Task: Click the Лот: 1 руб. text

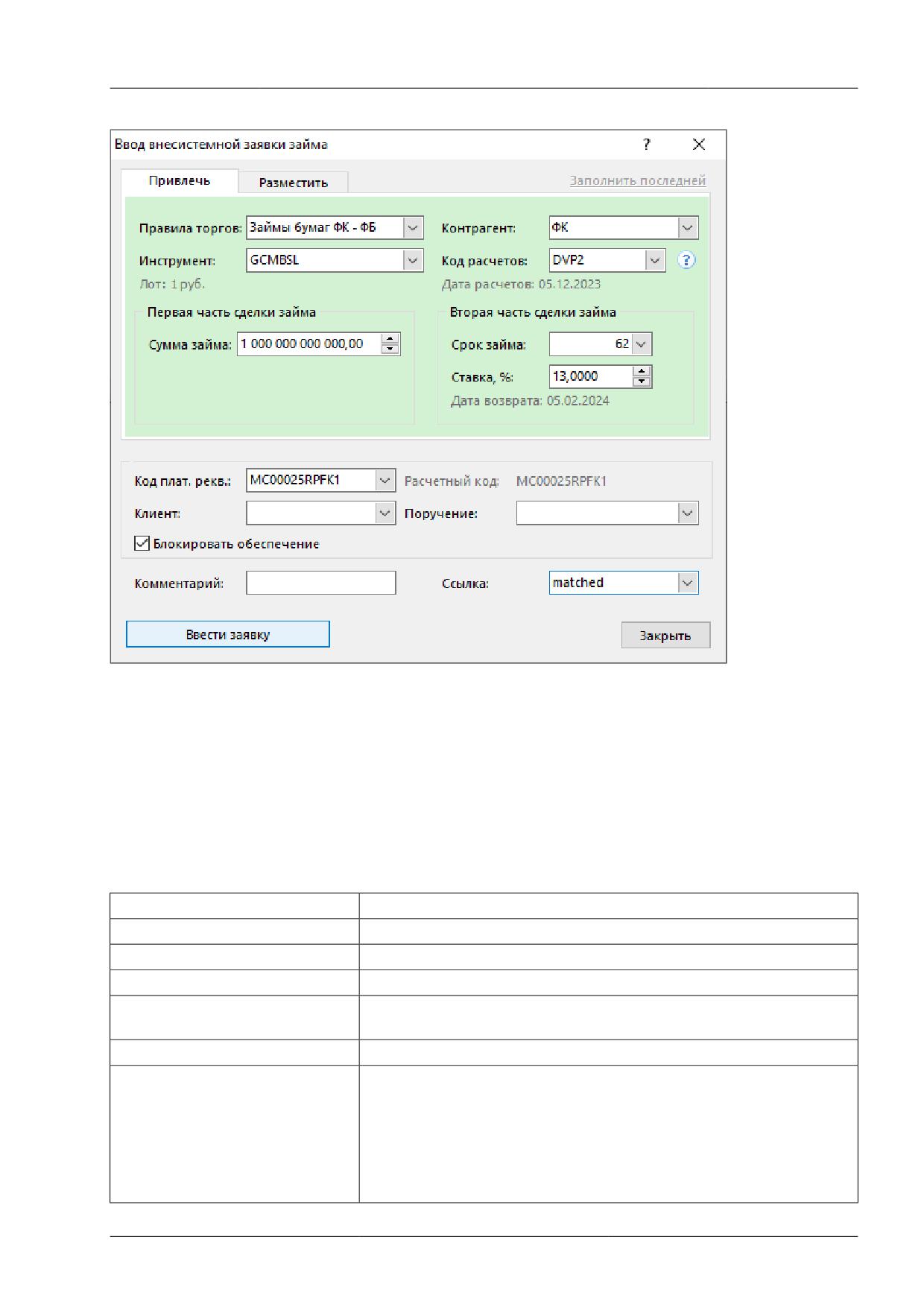Action: [x=172, y=284]
